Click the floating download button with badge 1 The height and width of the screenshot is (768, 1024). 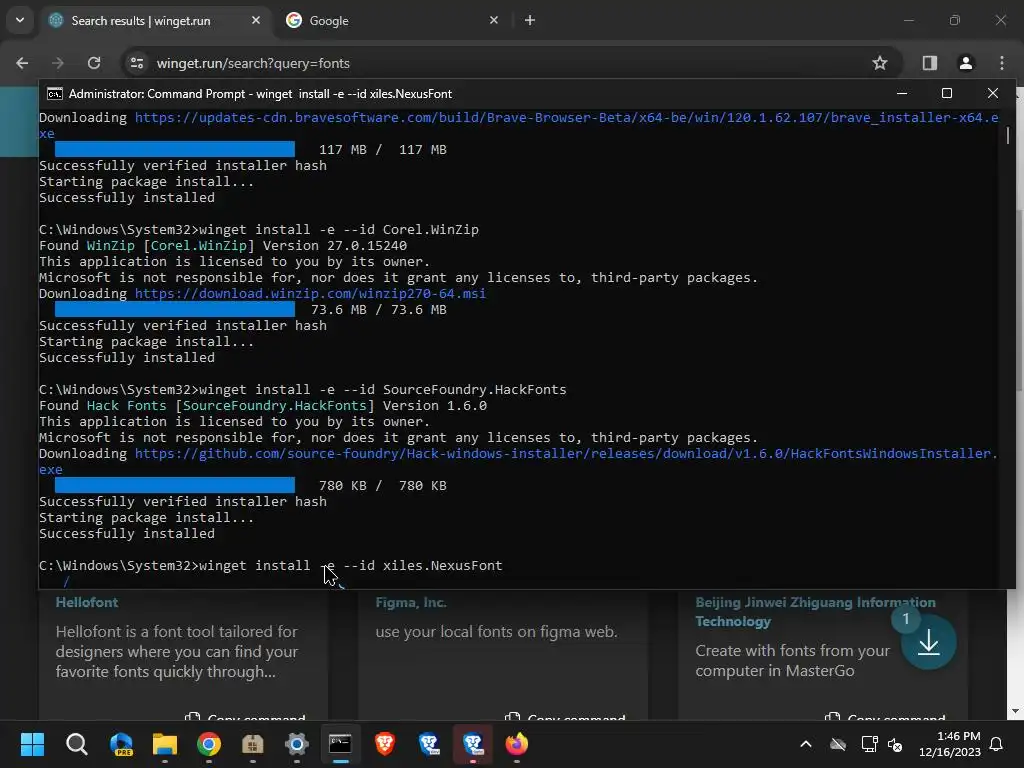[928, 643]
